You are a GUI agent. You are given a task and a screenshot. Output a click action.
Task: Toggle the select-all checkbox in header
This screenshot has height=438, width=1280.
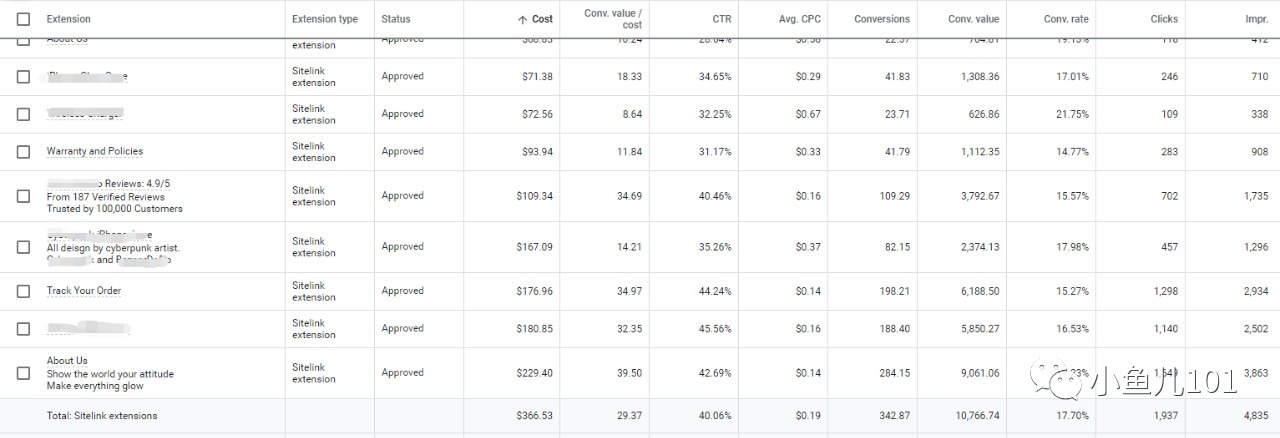coord(23,19)
